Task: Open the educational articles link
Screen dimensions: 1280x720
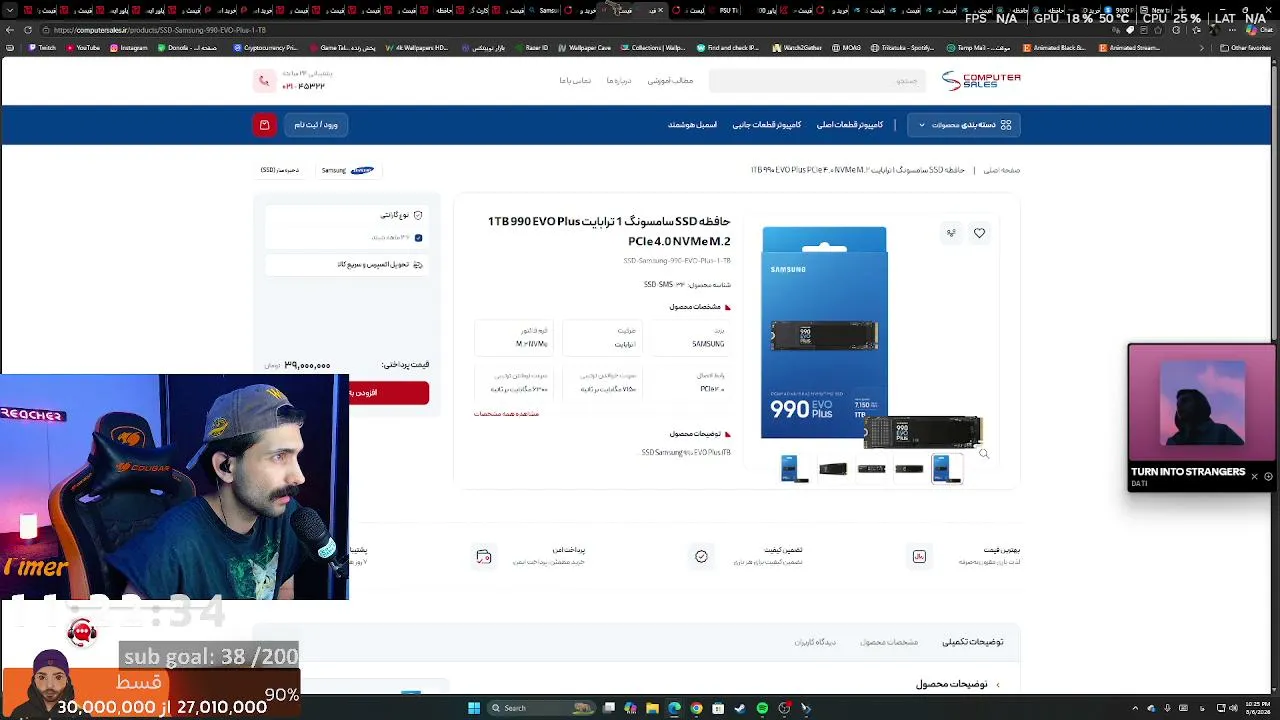Action: (670, 81)
